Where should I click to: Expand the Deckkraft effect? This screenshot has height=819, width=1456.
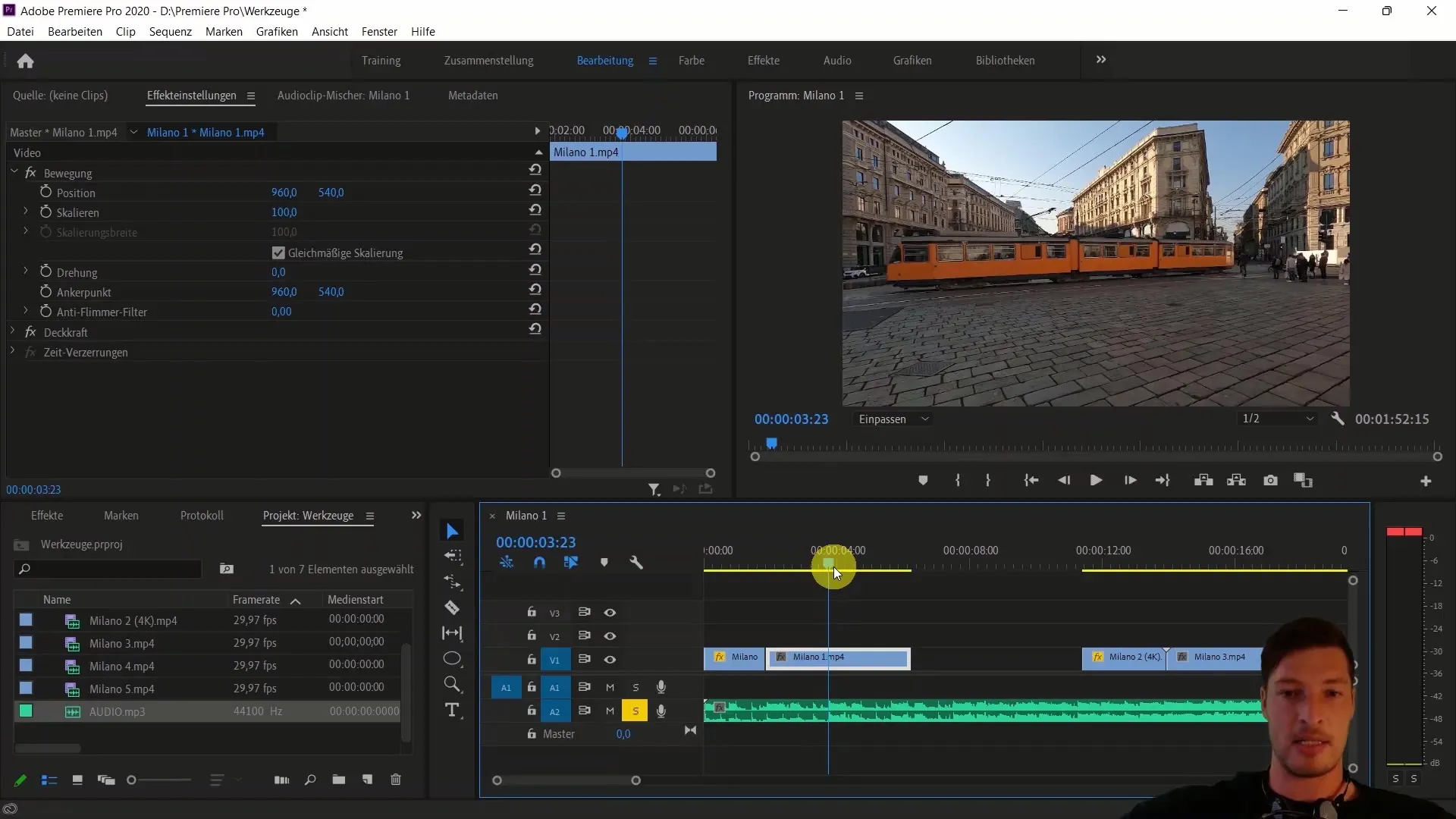pos(12,331)
